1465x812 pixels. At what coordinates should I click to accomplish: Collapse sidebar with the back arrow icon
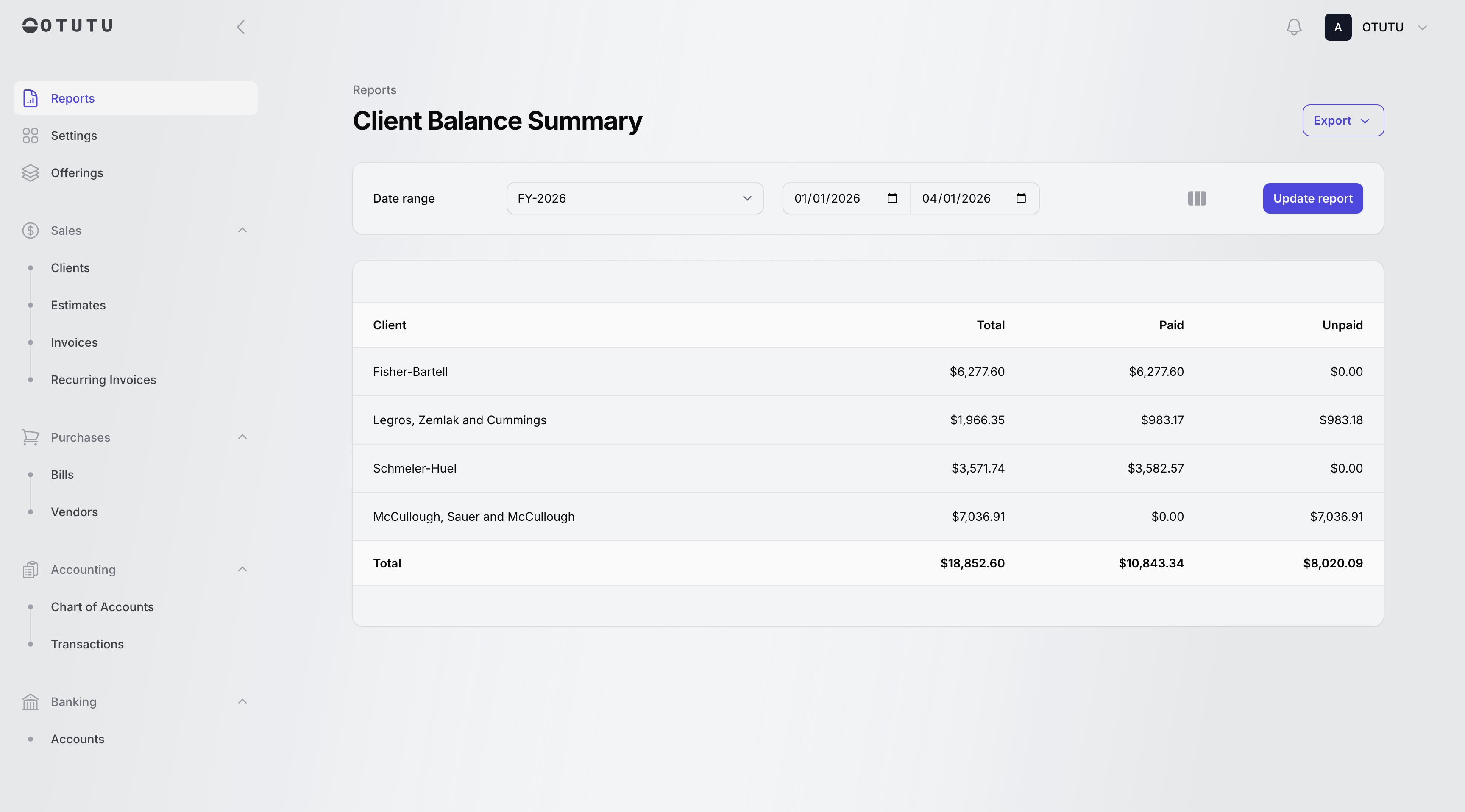point(241,27)
